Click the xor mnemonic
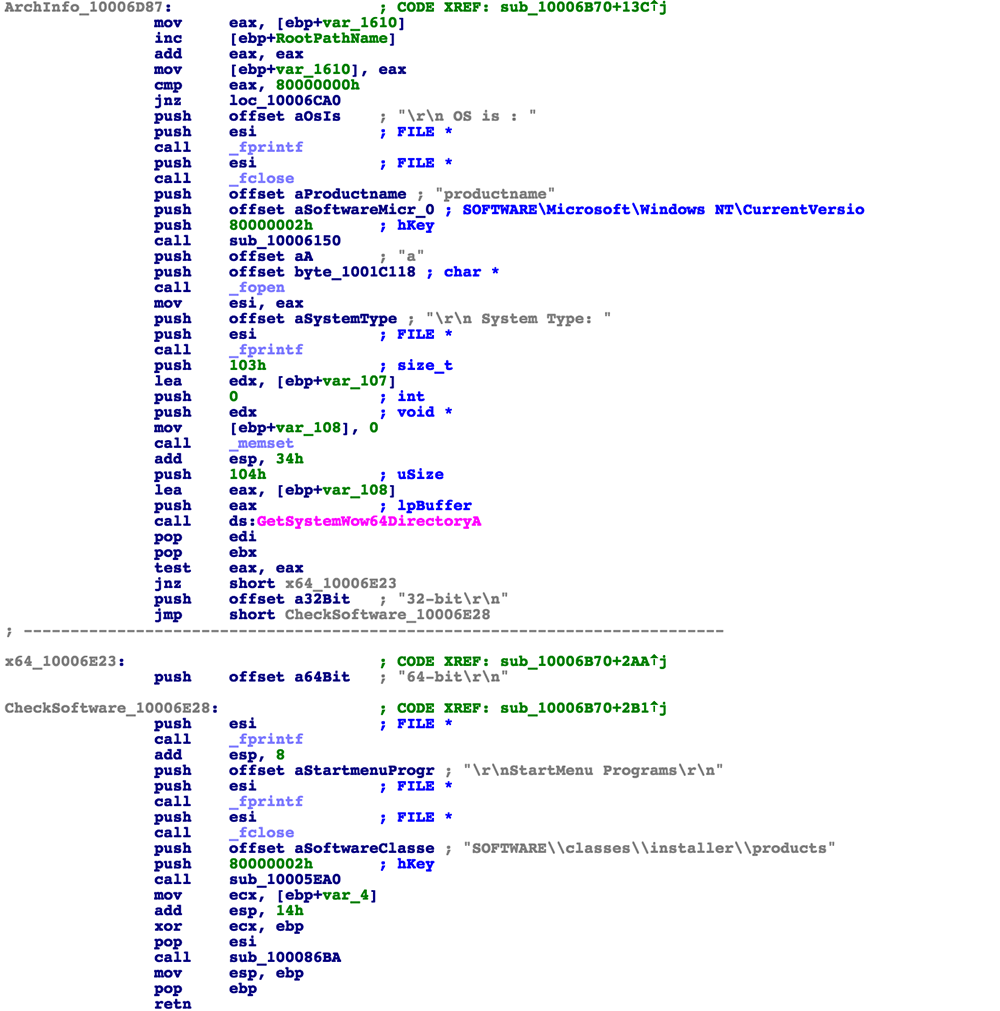The image size is (1000, 1011). point(168,926)
